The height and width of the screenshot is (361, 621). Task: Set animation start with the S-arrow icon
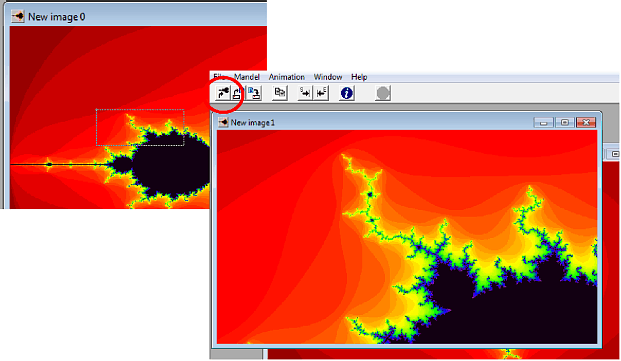point(305,93)
